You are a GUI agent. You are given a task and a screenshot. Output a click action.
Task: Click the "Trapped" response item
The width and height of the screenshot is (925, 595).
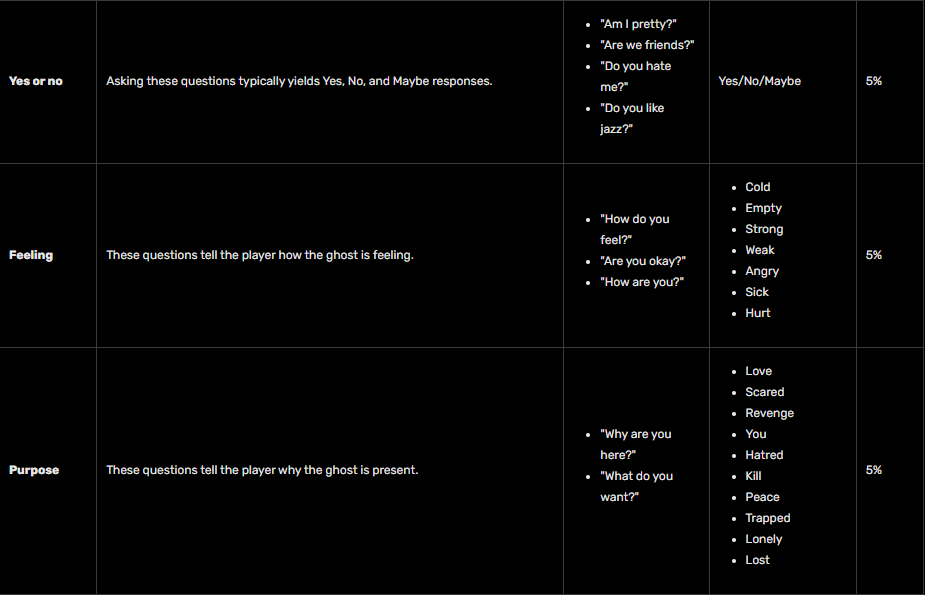(768, 518)
